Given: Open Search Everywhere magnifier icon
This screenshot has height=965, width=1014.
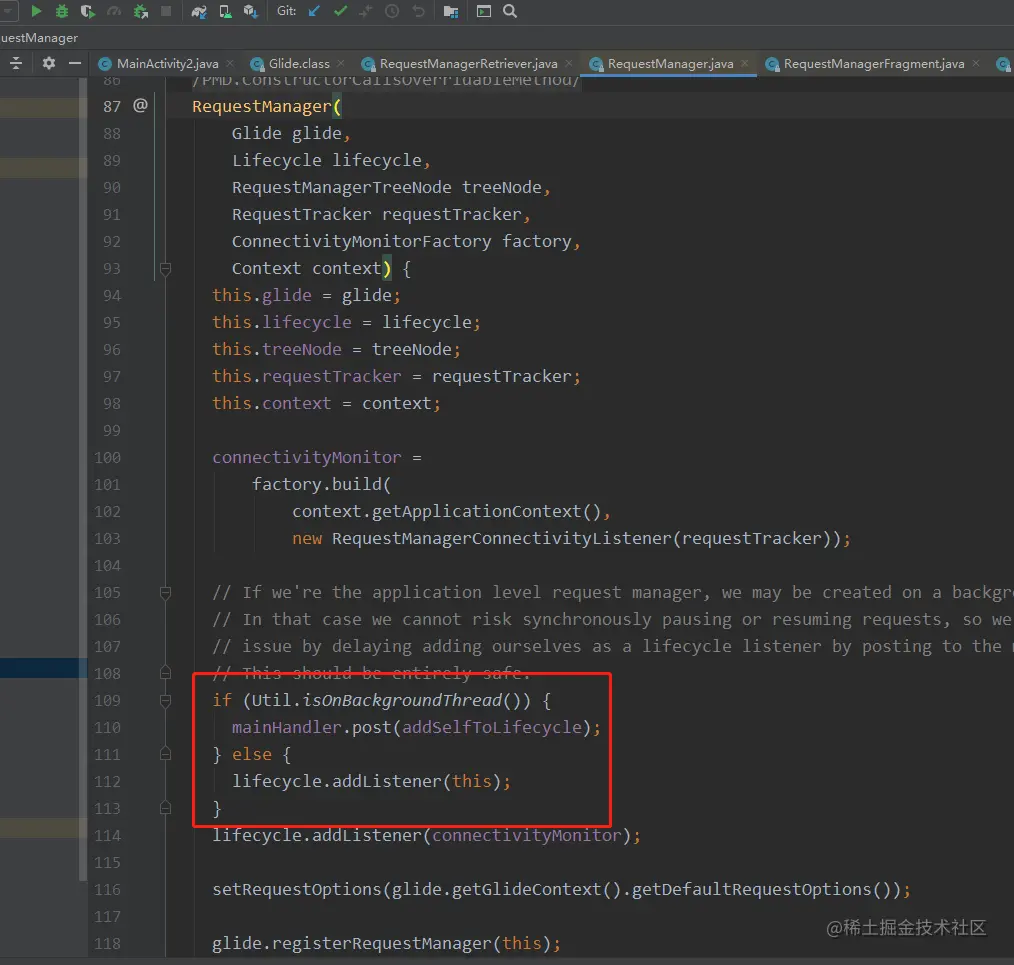Looking at the screenshot, I should click(510, 11).
